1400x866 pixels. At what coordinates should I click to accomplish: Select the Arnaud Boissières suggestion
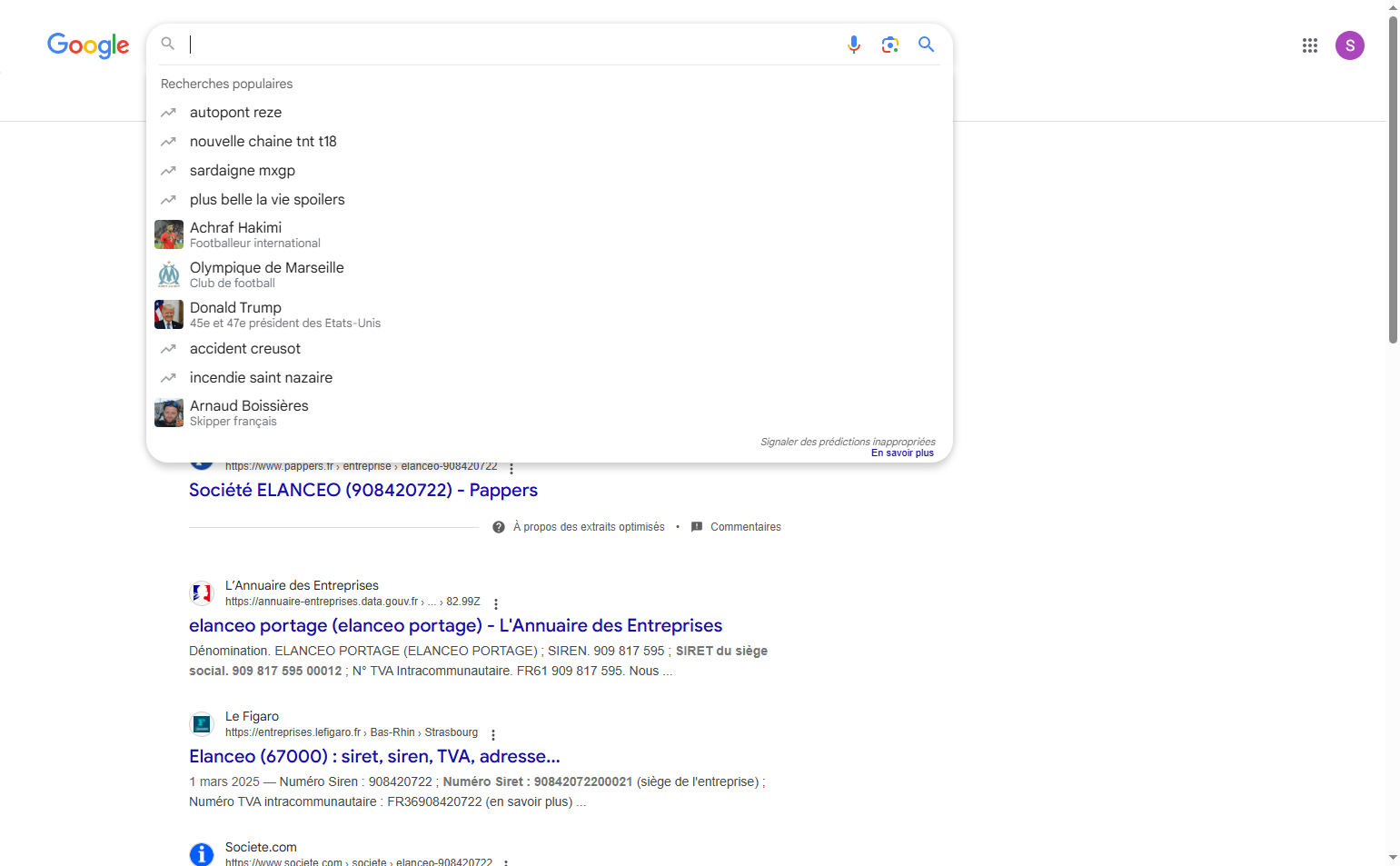click(x=550, y=413)
